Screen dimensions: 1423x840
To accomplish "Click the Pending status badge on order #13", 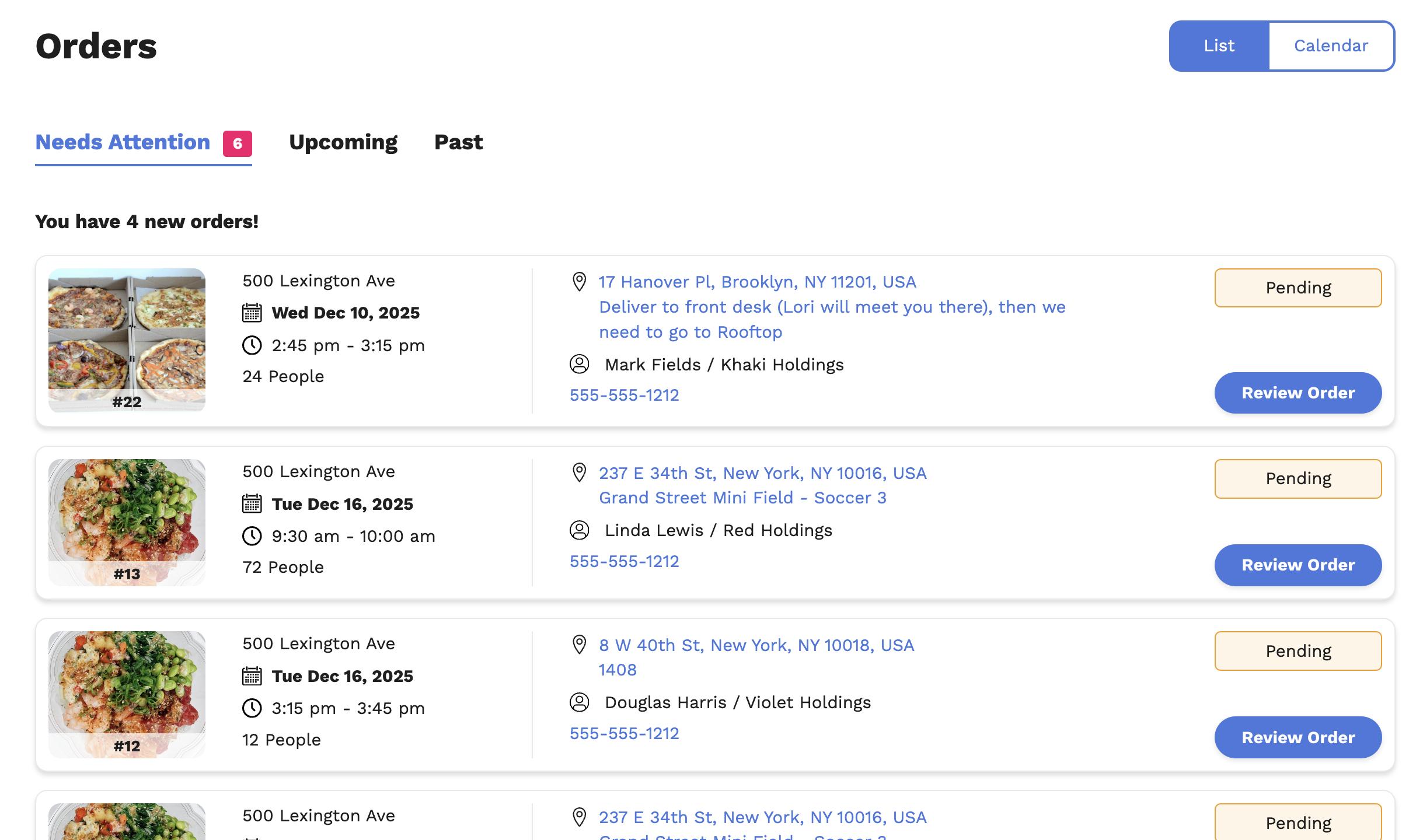I will pos(1298,479).
